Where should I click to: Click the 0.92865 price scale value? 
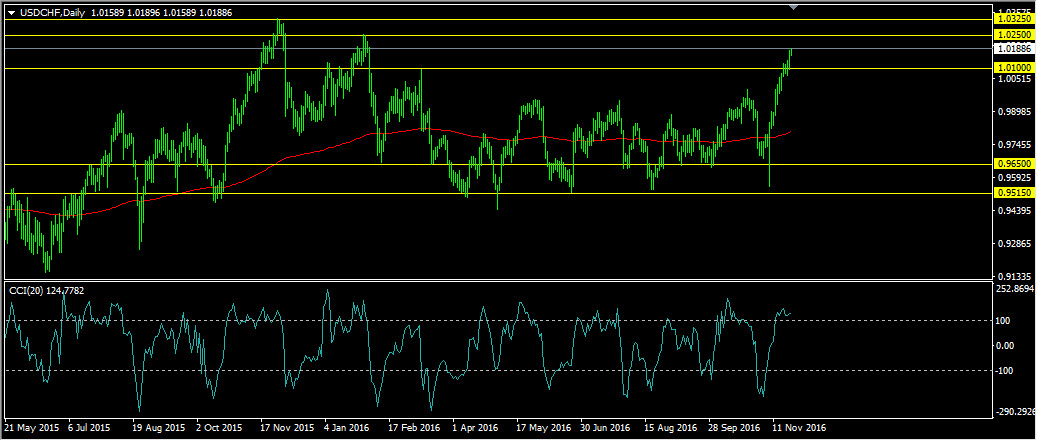tap(1014, 244)
